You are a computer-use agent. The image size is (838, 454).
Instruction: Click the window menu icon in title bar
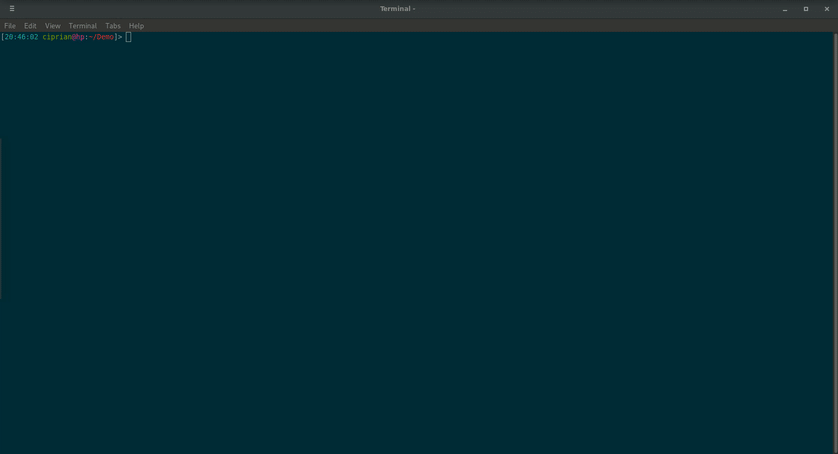click(x=12, y=9)
